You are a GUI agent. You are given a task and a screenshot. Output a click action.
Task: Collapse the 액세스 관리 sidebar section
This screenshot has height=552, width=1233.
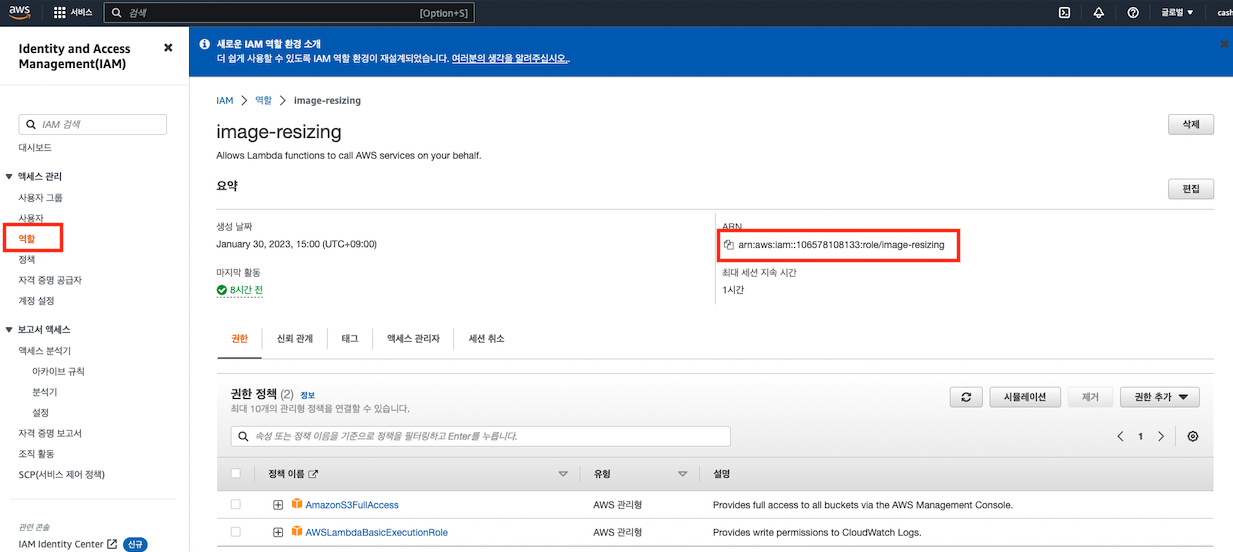point(9,177)
